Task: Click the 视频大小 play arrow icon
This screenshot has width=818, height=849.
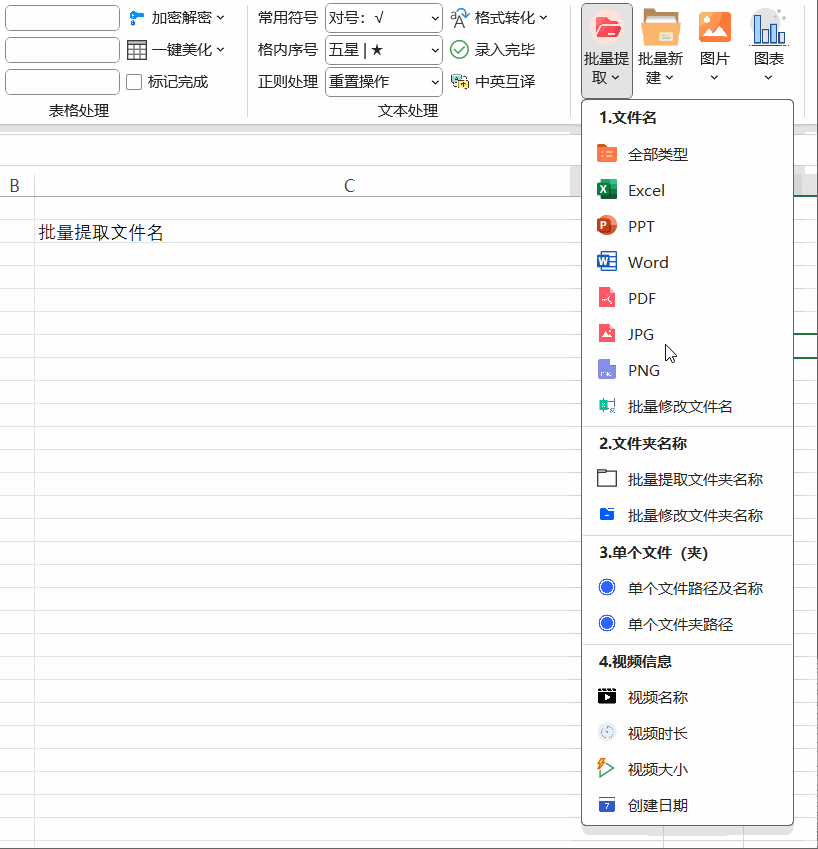Action: [605, 768]
